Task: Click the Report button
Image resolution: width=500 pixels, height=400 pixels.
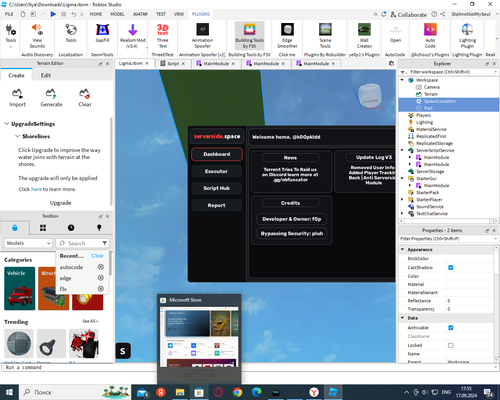Action: [216, 205]
